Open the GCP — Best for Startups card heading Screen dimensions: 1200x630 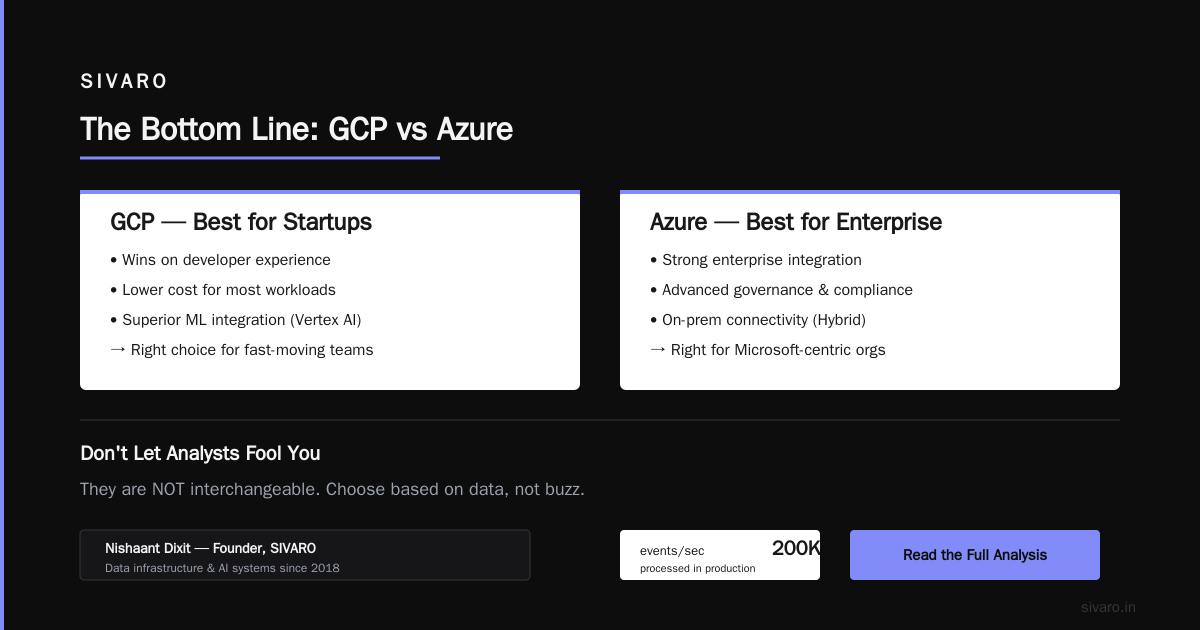[241, 222]
